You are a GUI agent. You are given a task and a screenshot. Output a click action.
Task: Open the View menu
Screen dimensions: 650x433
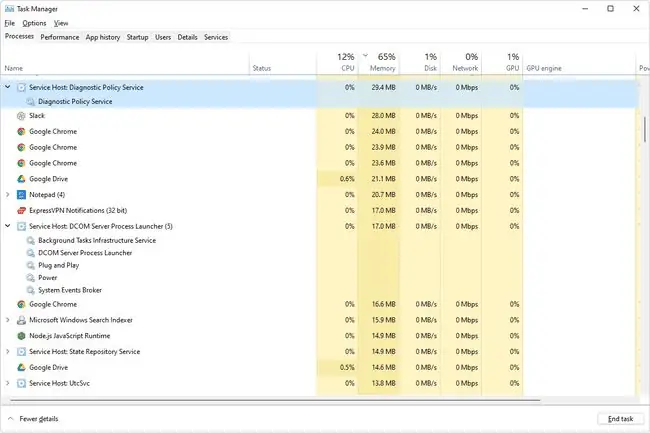[x=61, y=23]
